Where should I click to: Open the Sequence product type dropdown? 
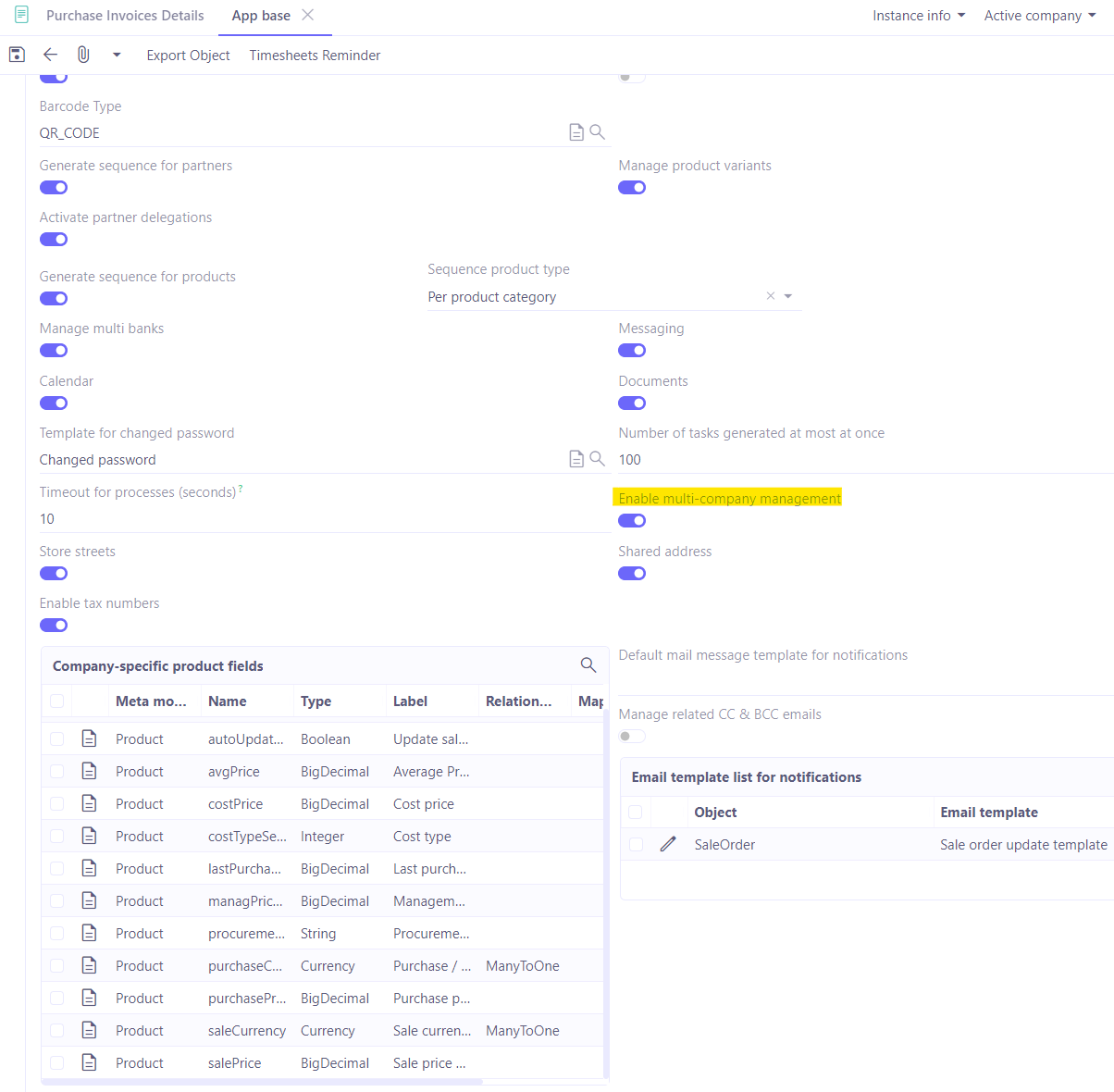787,296
